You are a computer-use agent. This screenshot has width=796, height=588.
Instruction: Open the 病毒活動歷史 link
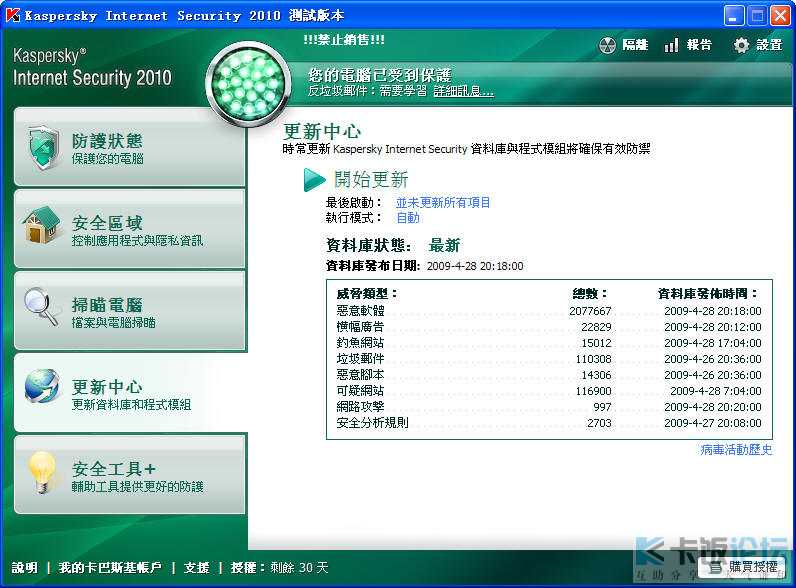point(736,449)
